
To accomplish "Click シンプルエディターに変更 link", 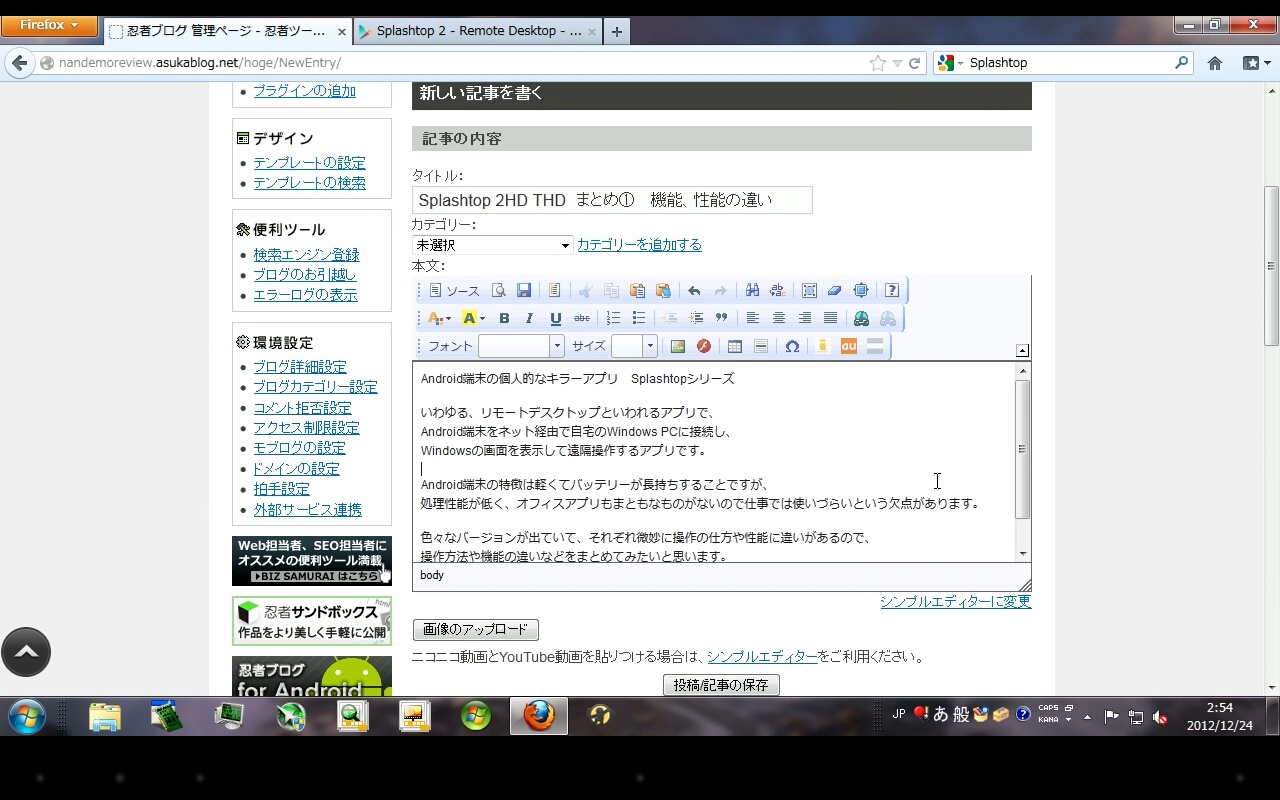I will coord(955,602).
